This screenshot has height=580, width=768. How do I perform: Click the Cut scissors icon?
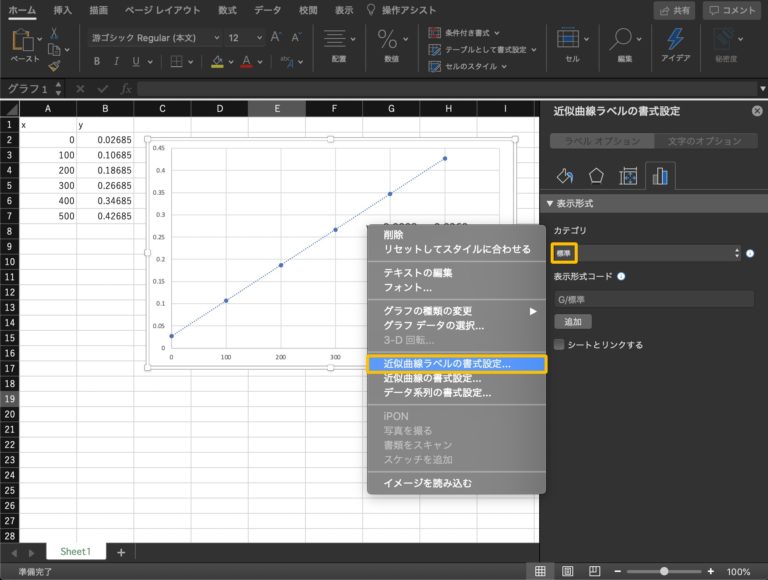click(54, 34)
